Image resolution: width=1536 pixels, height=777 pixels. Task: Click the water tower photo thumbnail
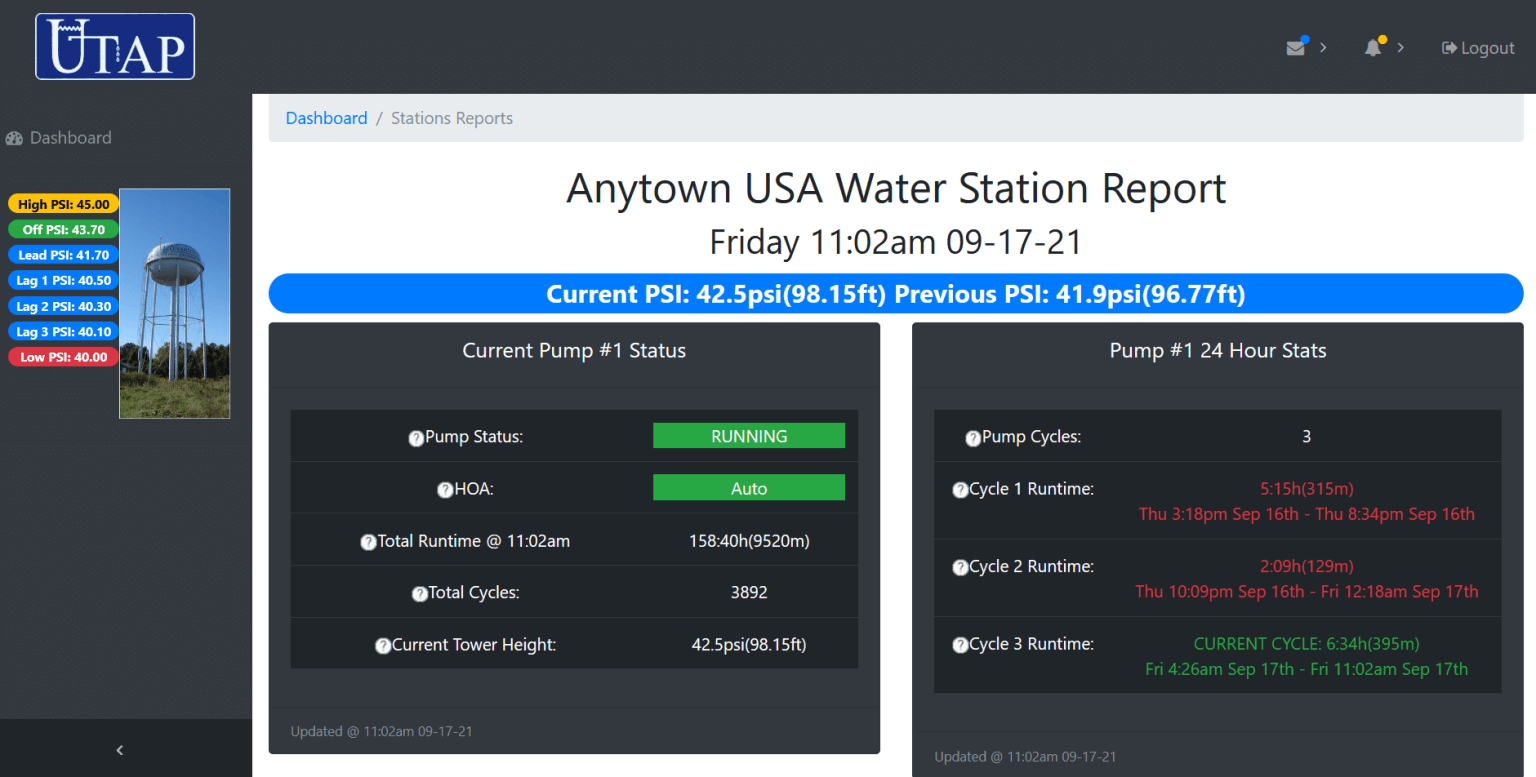[174, 303]
